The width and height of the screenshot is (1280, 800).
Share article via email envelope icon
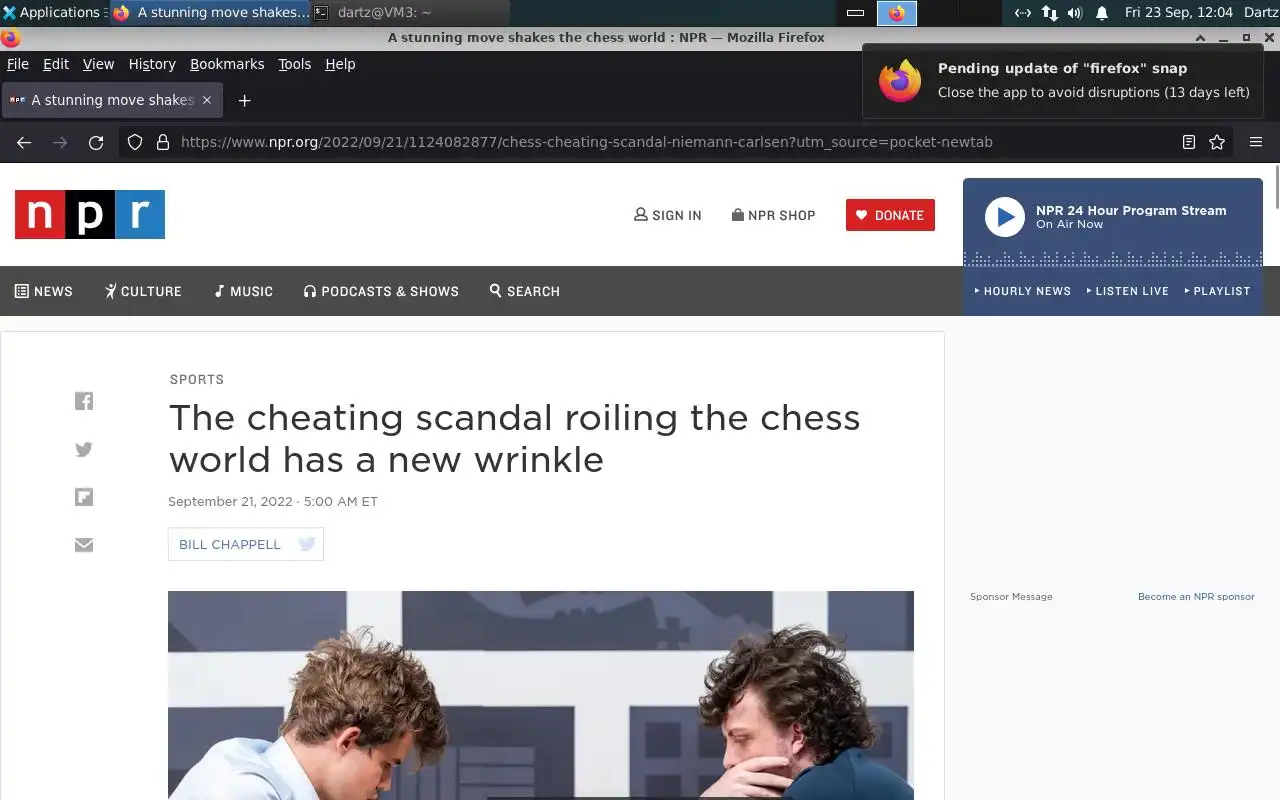pos(84,545)
